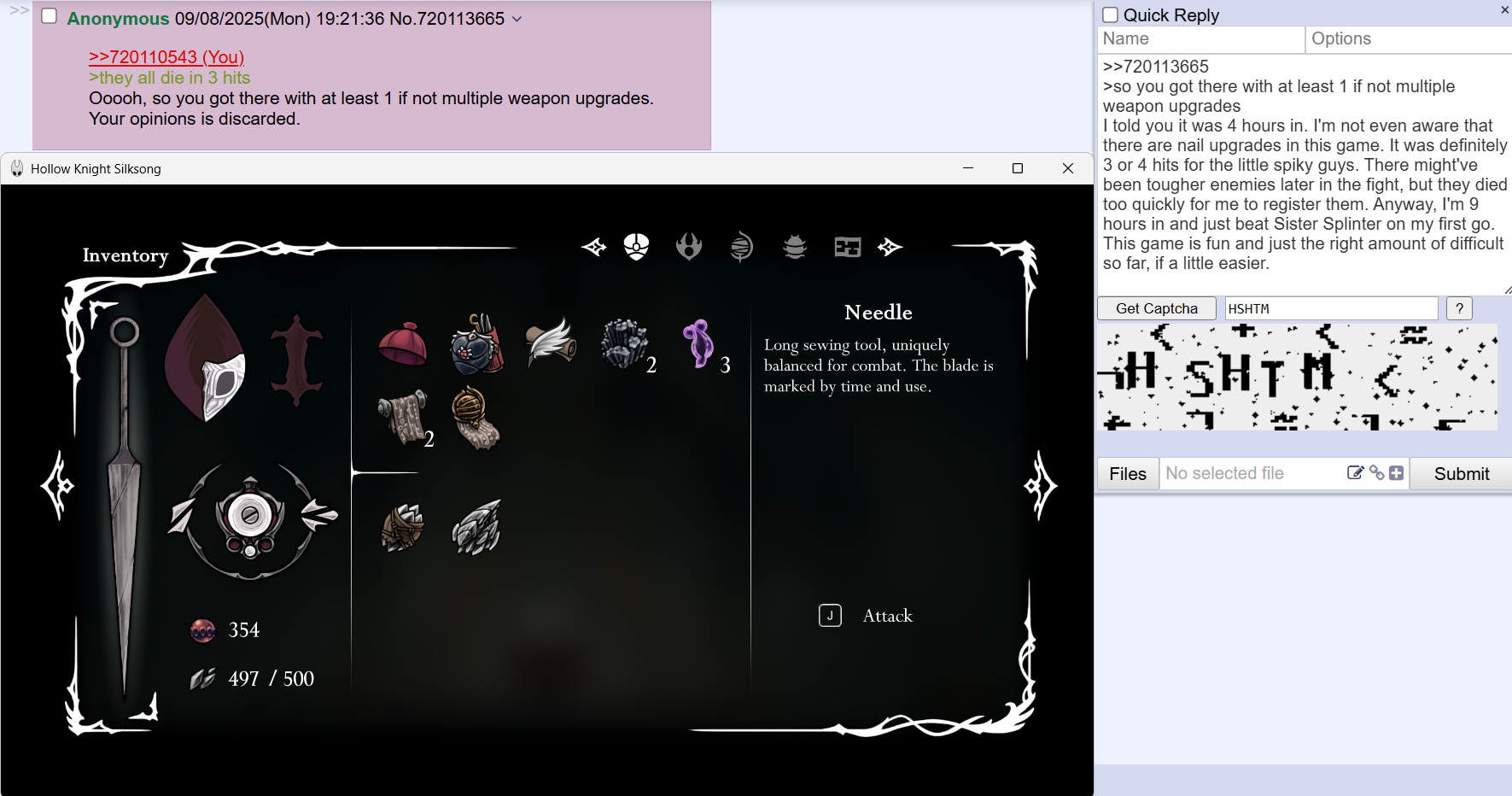Click inside the reply comment text area
The height and width of the screenshot is (796, 1512).
[1305, 174]
